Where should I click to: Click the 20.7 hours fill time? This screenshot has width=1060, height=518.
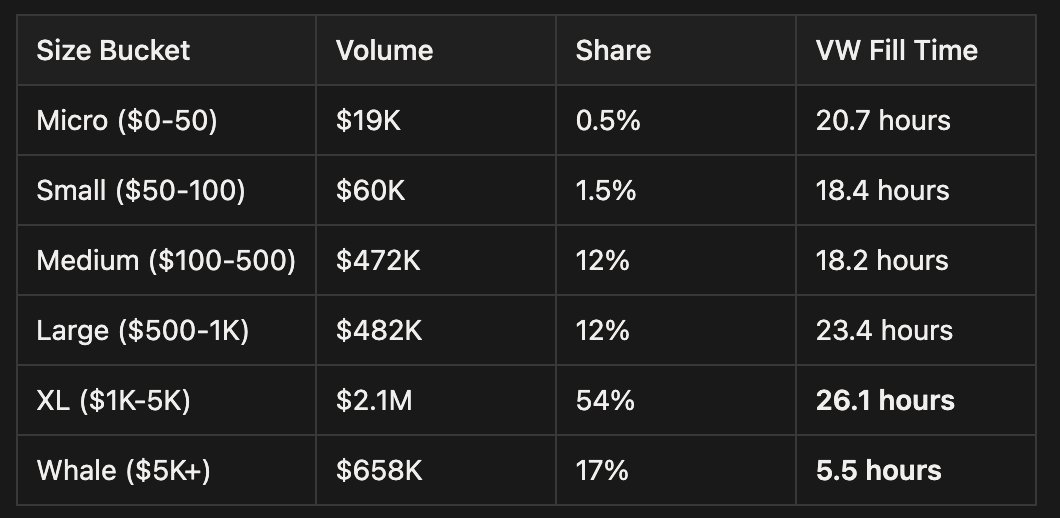click(x=883, y=121)
